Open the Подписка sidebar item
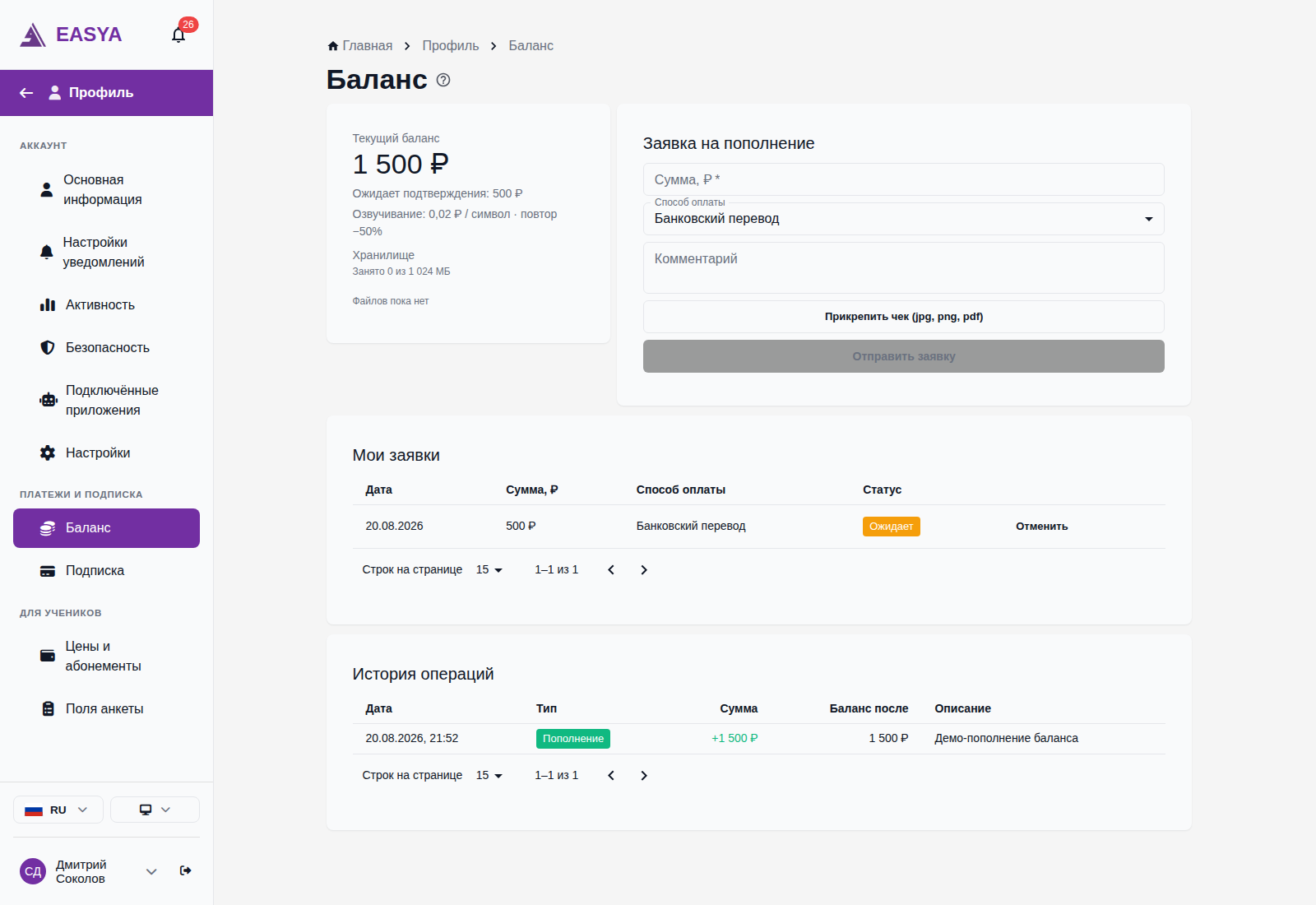 pyautogui.click(x=106, y=571)
